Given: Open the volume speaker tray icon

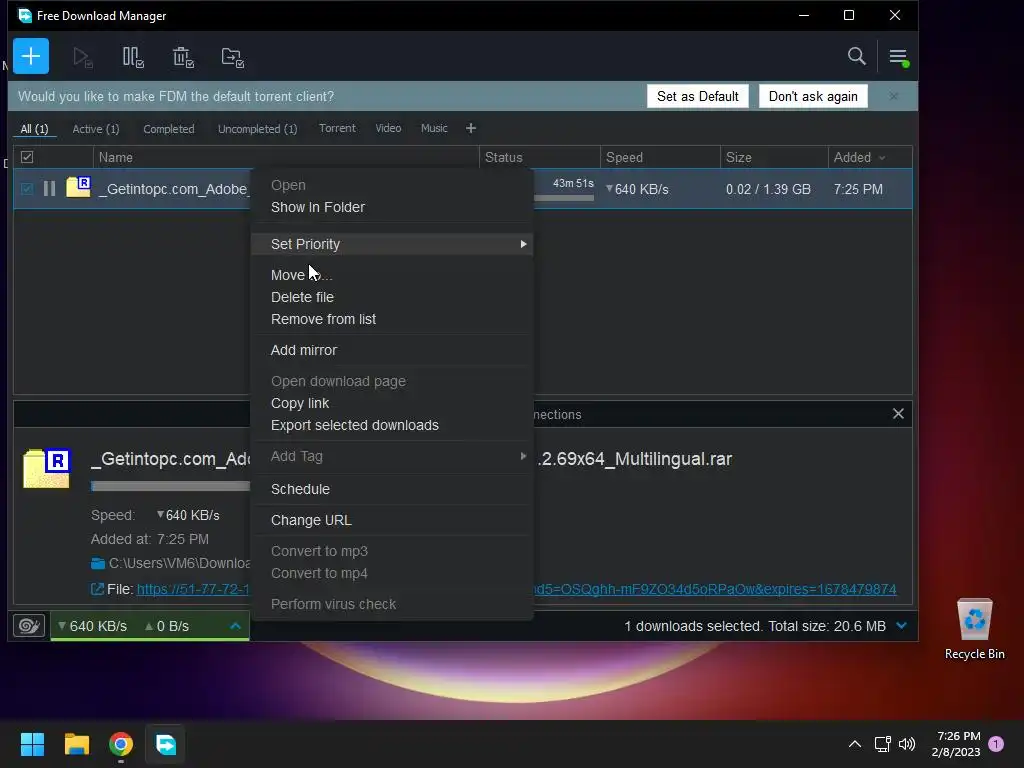Looking at the screenshot, I should pyautogui.click(x=907, y=744).
